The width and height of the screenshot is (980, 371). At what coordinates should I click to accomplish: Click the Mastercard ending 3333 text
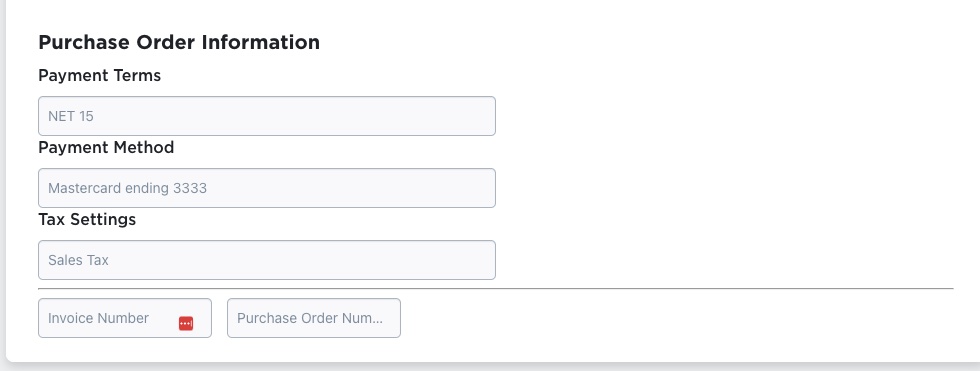click(128, 188)
